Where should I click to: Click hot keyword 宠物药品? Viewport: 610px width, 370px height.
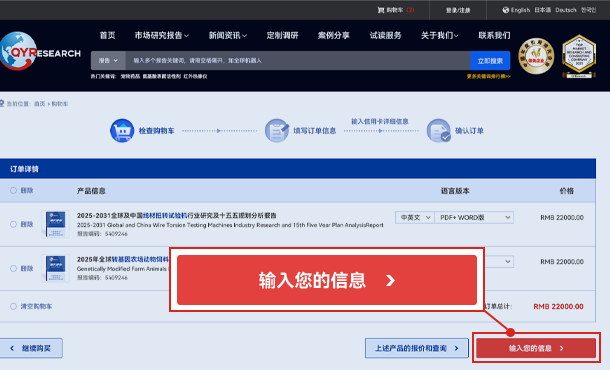(130, 76)
